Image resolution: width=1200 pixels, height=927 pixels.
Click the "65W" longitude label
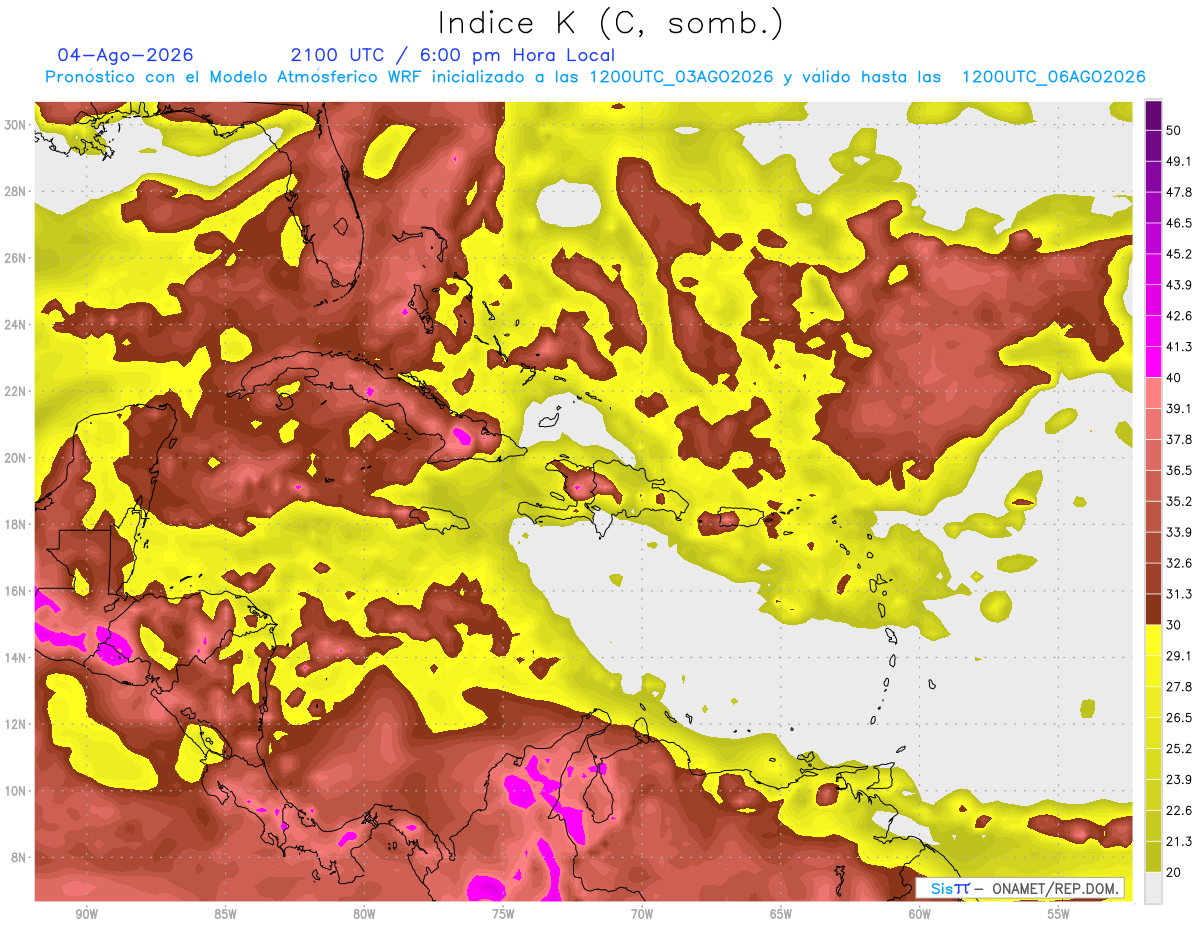click(x=781, y=915)
